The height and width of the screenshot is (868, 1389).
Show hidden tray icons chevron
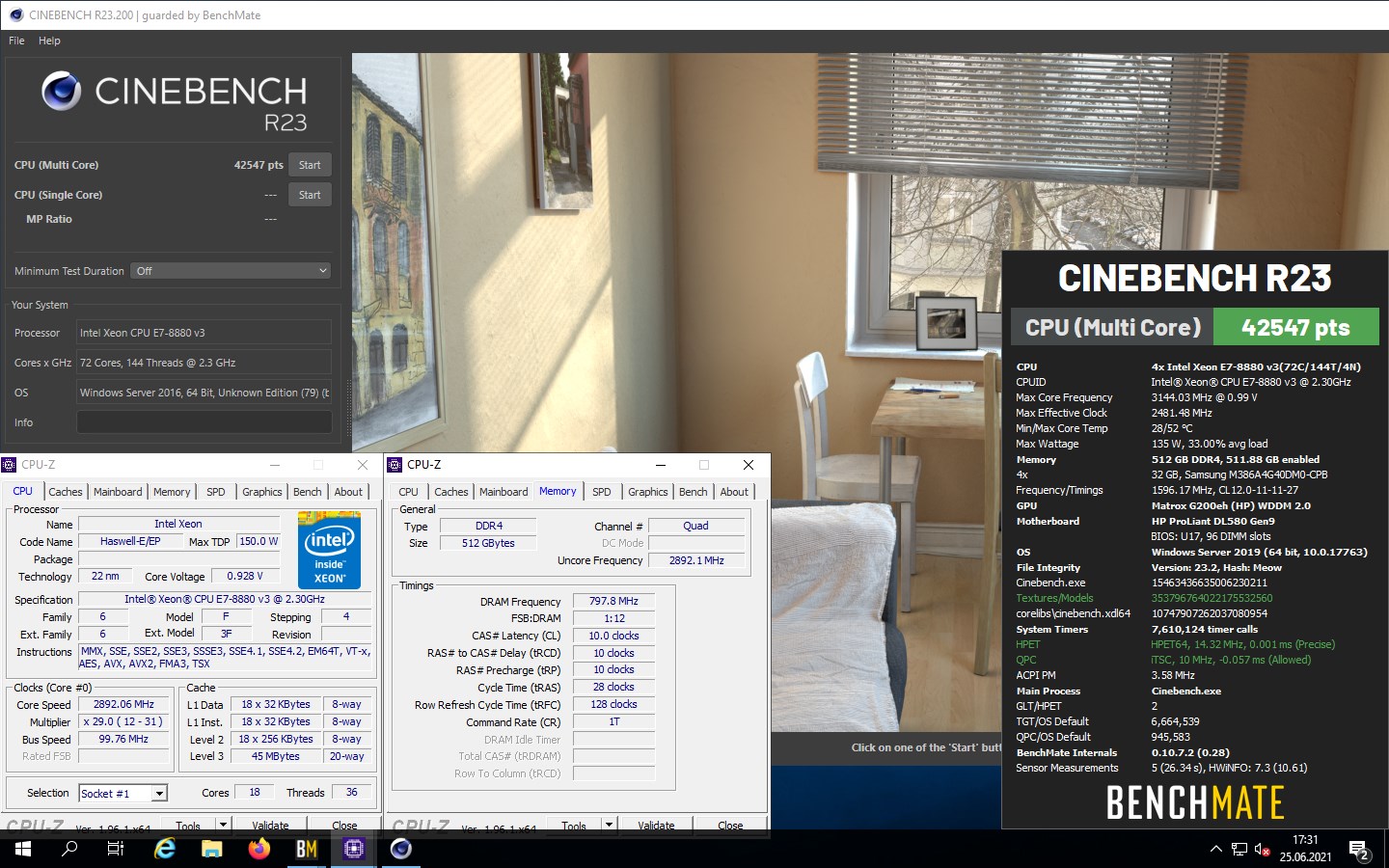1215,849
